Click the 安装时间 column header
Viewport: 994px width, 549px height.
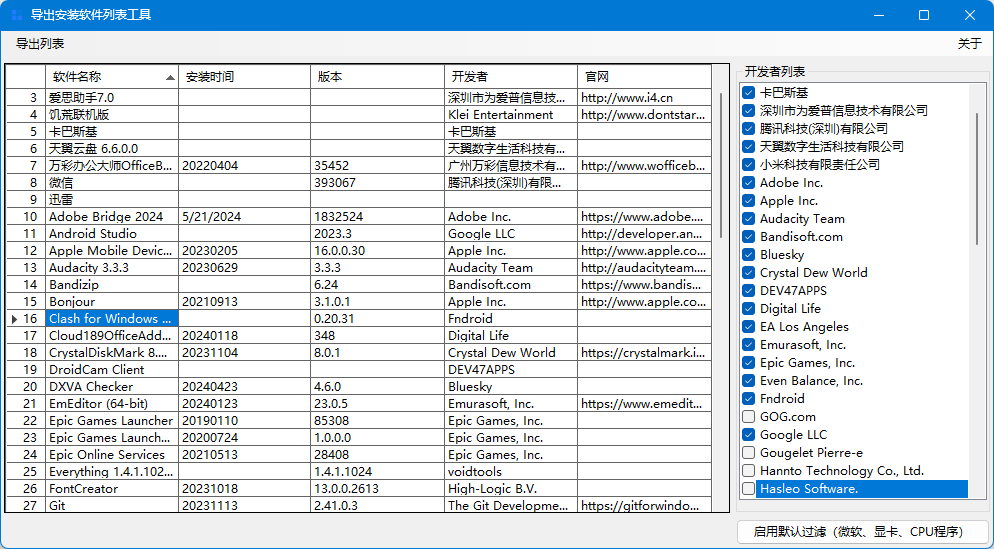click(x=244, y=77)
